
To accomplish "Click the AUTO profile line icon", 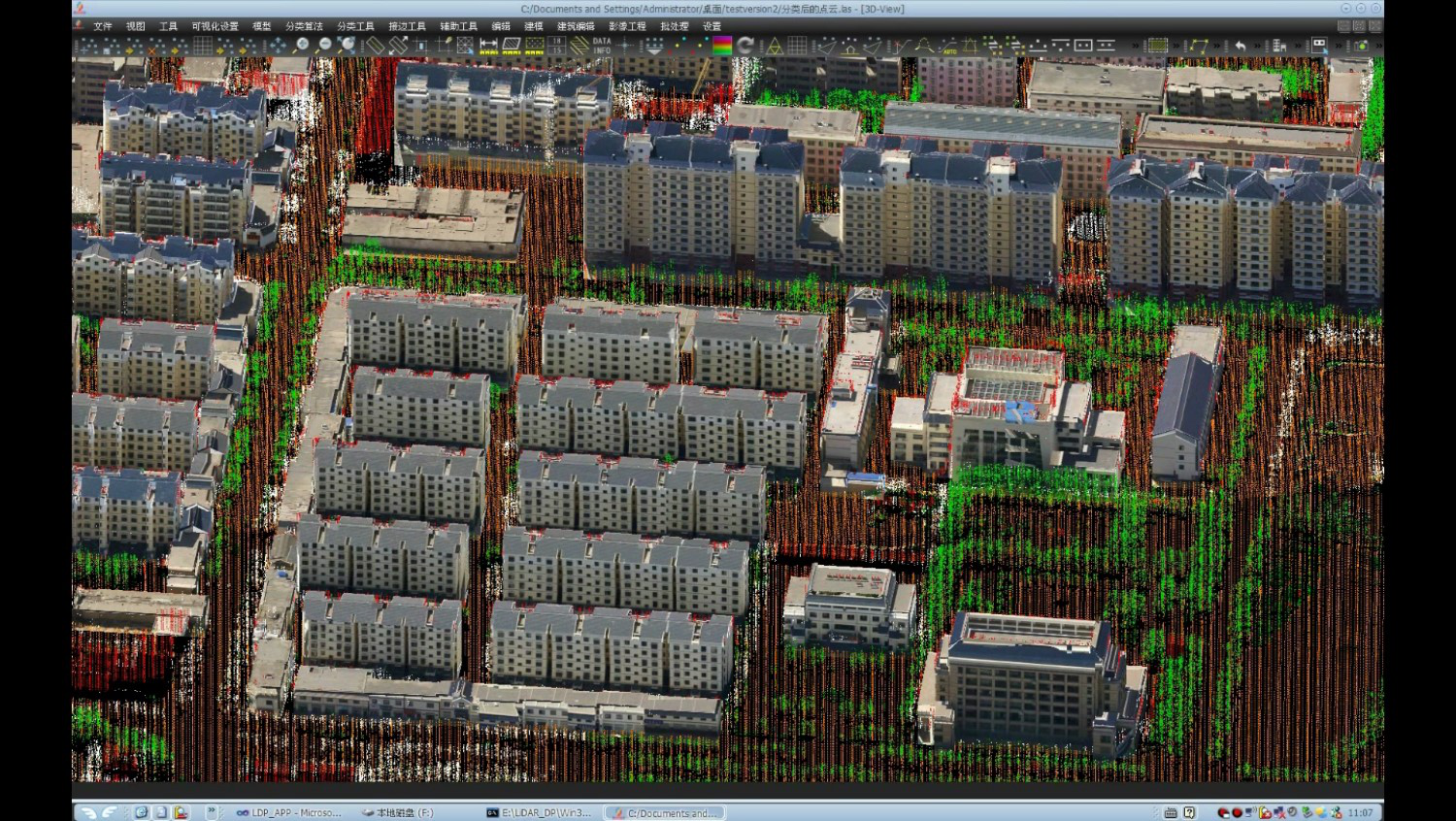I will click(947, 46).
